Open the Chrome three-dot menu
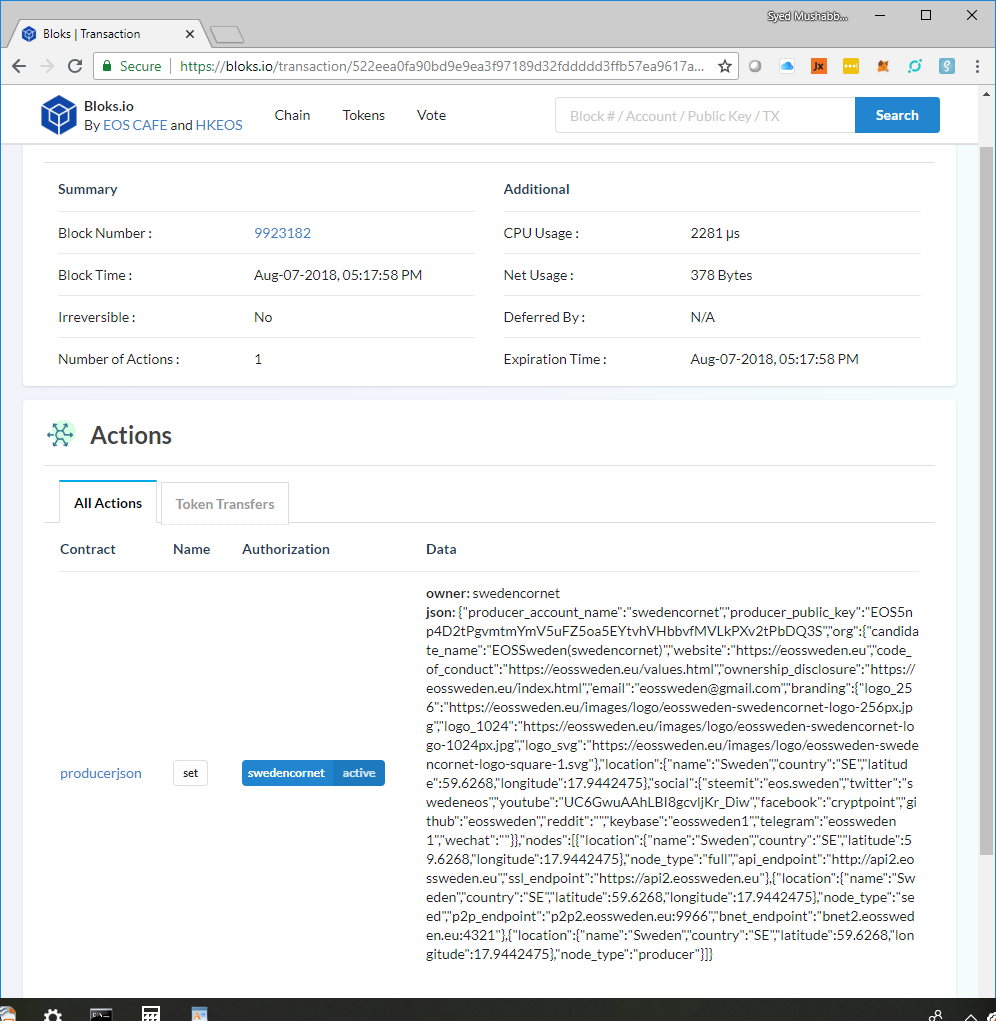996x1021 pixels. pyautogui.click(x=977, y=66)
